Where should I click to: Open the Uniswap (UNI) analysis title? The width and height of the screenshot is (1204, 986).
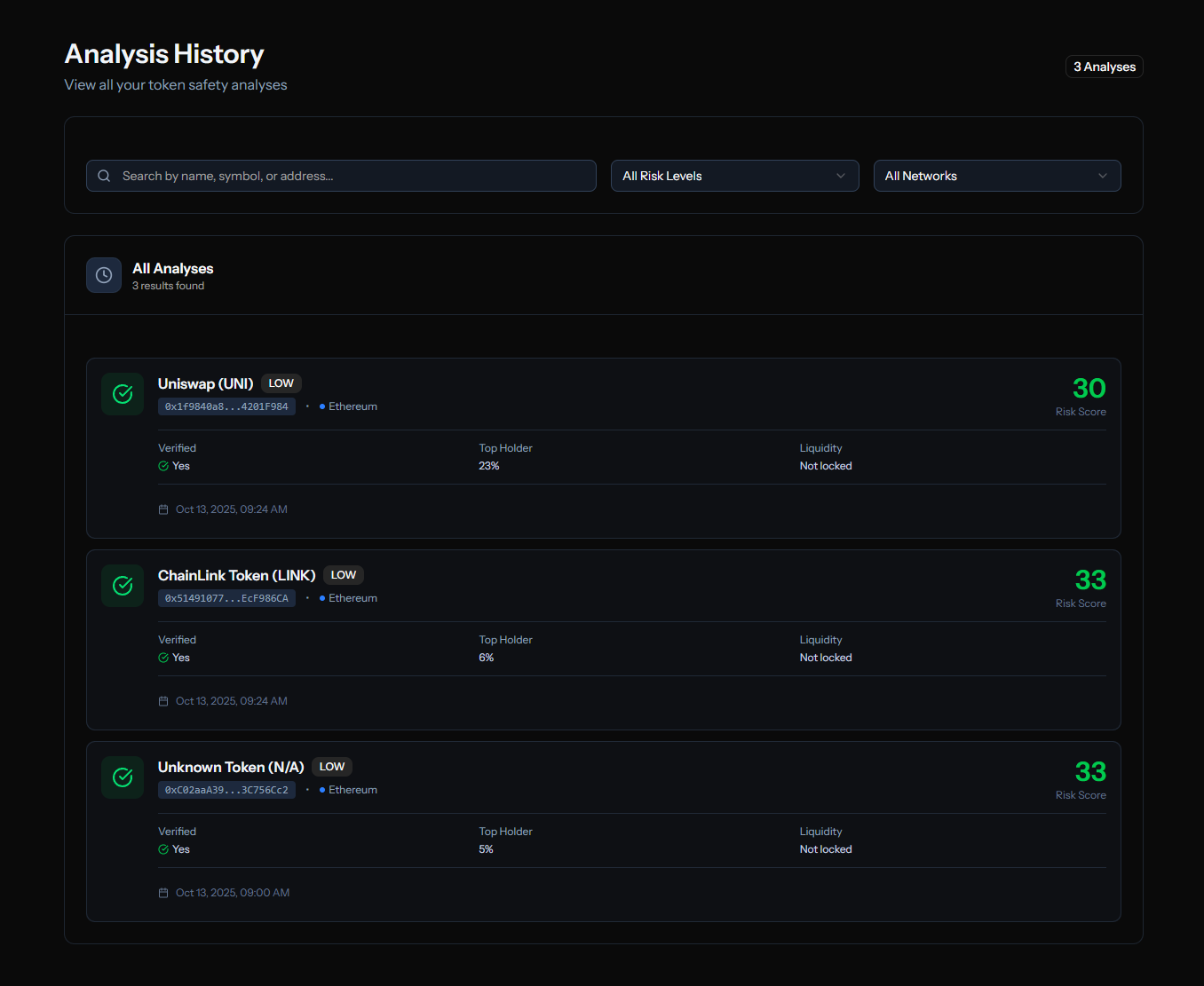coord(205,383)
